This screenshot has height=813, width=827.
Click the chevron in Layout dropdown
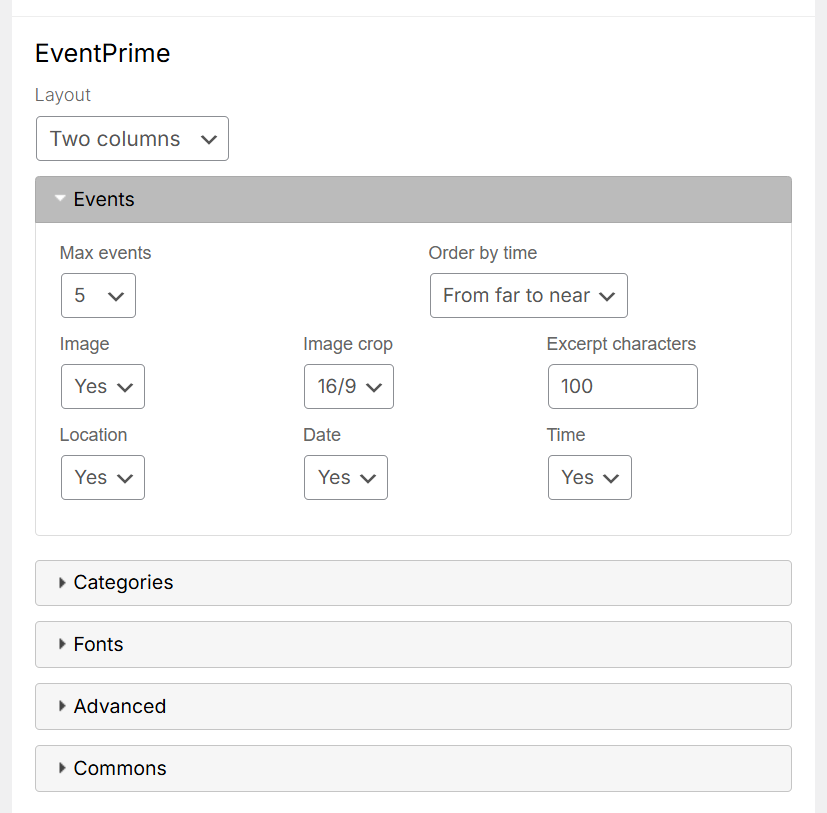[209, 140]
